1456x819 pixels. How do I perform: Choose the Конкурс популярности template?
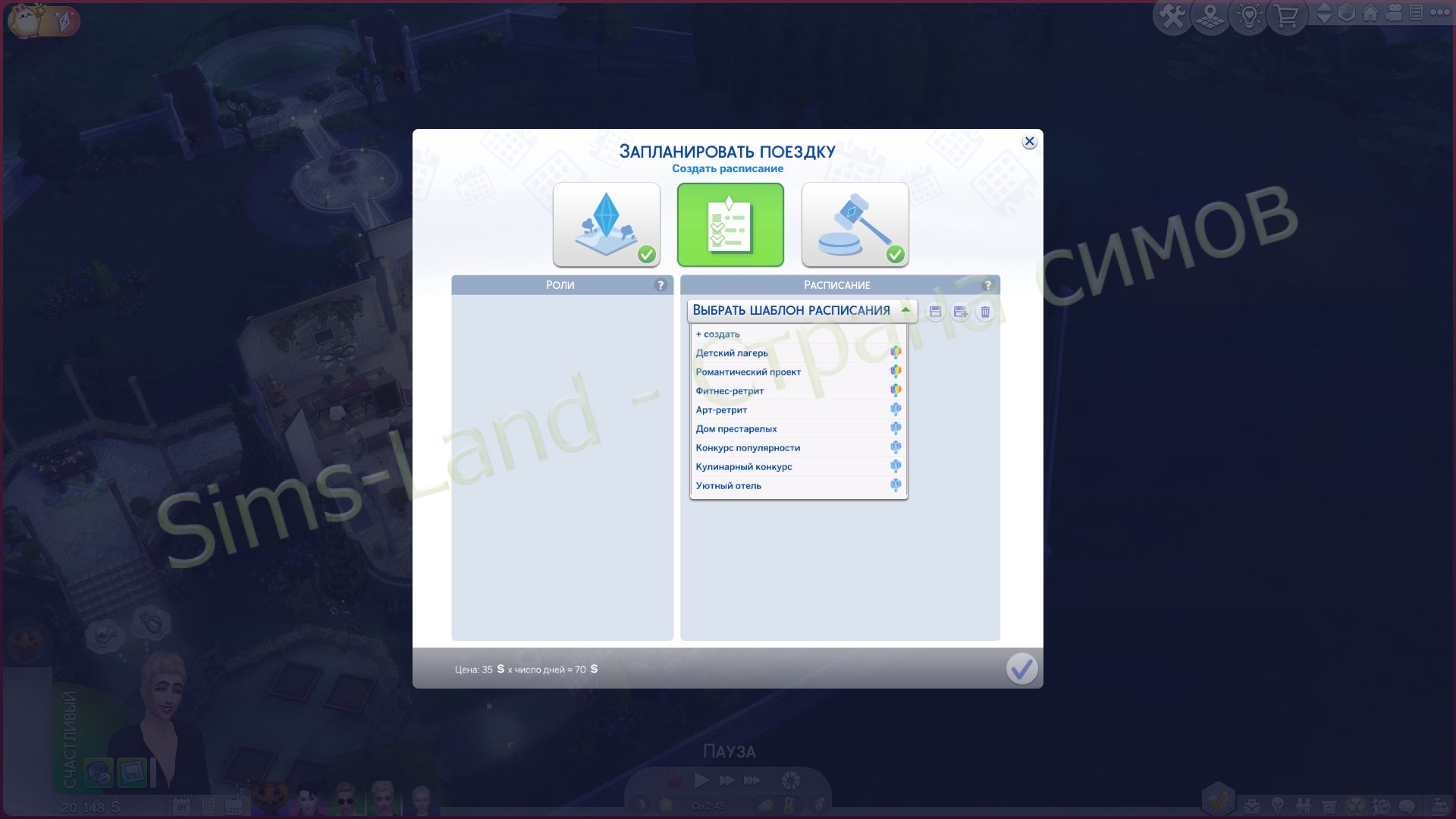[748, 448]
